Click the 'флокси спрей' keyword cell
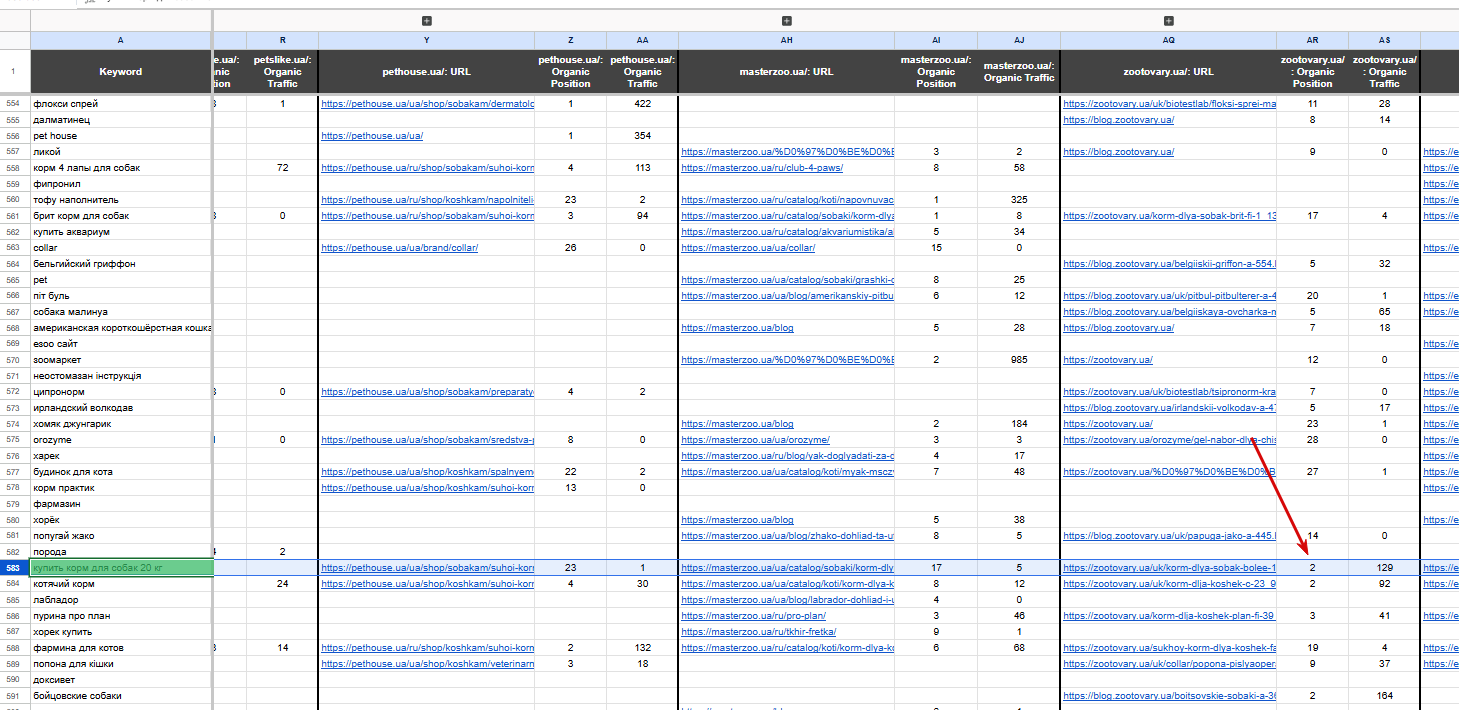Viewport: 1459px width, 710px height. 121,104
